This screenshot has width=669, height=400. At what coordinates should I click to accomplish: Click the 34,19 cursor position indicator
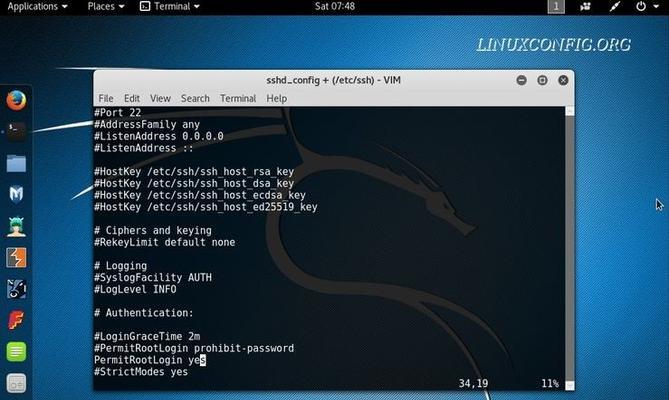point(473,384)
